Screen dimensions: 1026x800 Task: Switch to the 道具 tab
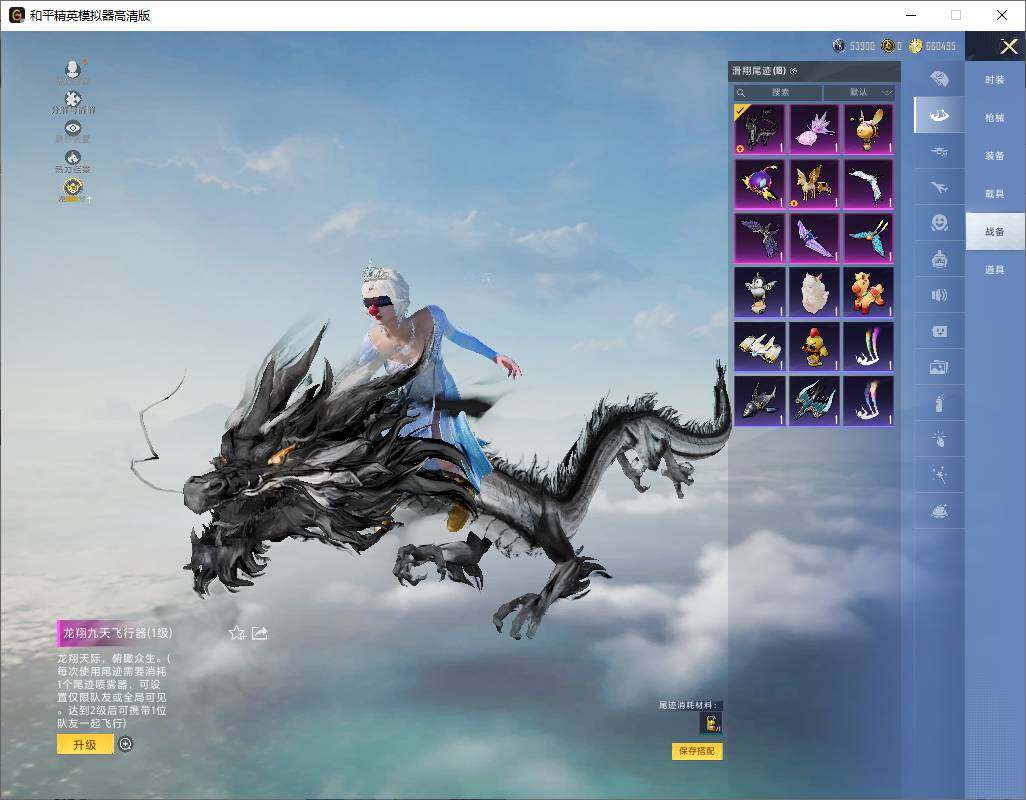tap(995, 270)
